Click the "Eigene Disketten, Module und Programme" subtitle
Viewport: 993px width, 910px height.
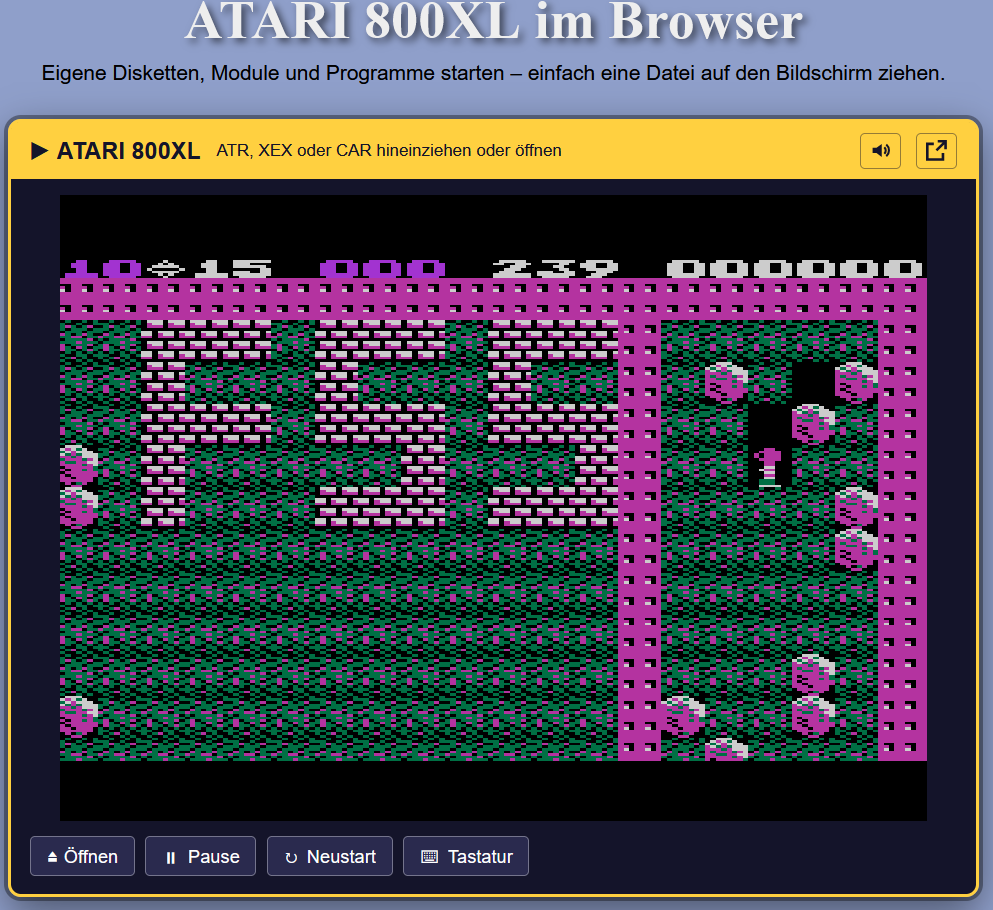coord(493,73)
